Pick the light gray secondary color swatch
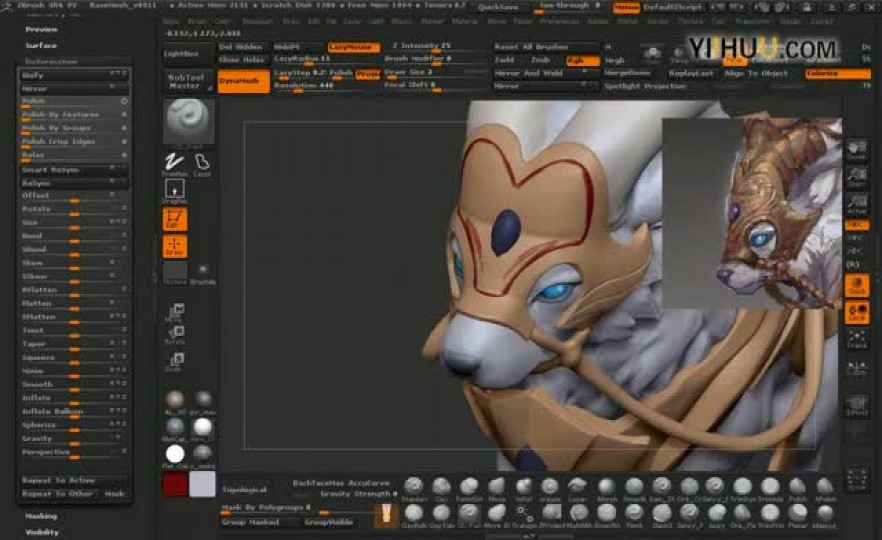Screen dimensions: 882x540 (x=202, y=484)
